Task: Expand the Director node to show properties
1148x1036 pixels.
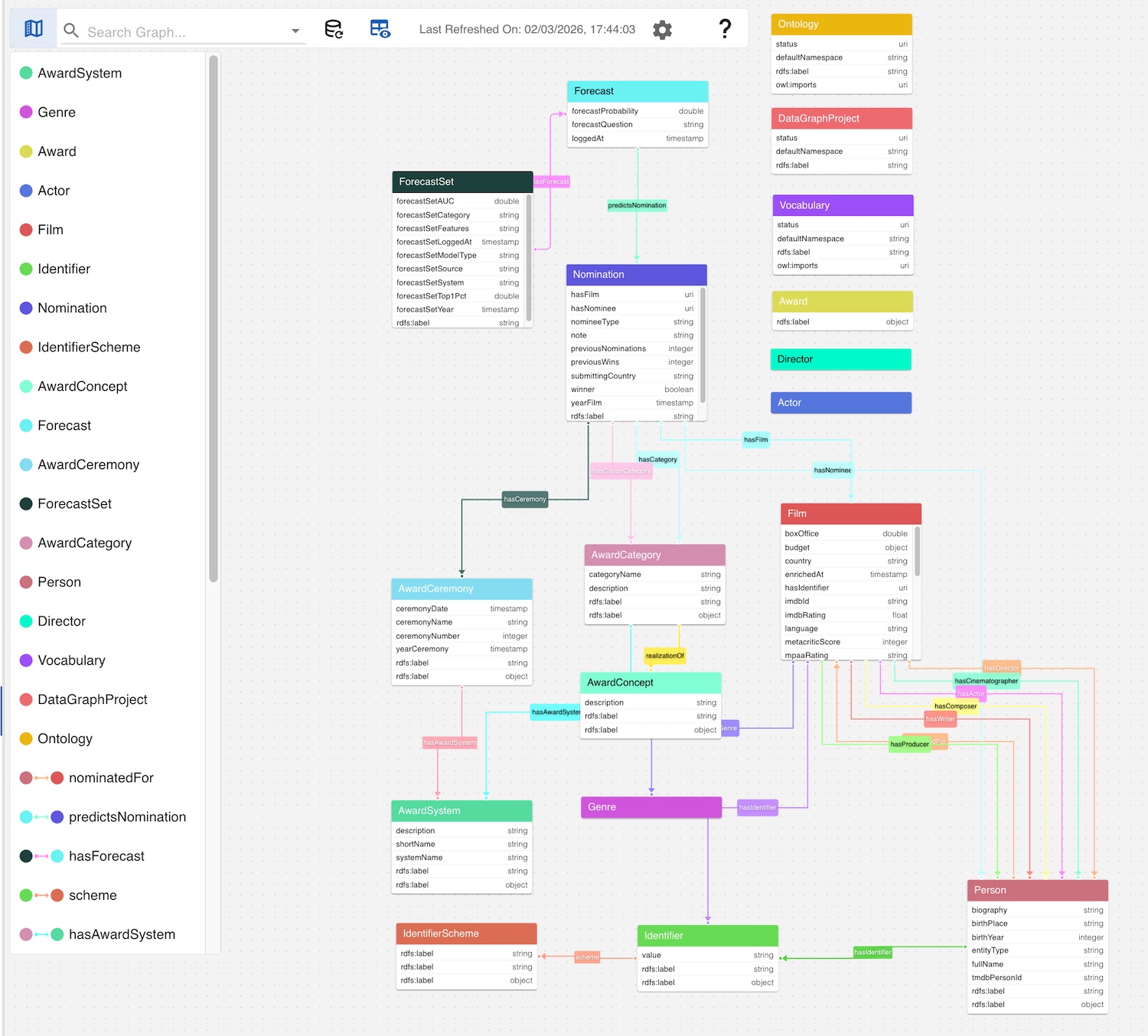Action: pyautogui.click(x=840, y=359)
